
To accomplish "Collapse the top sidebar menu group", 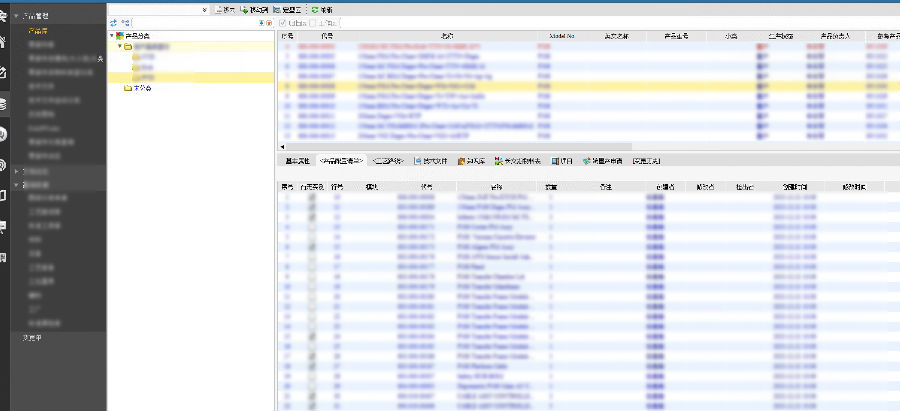I will (x=16, y=17).
